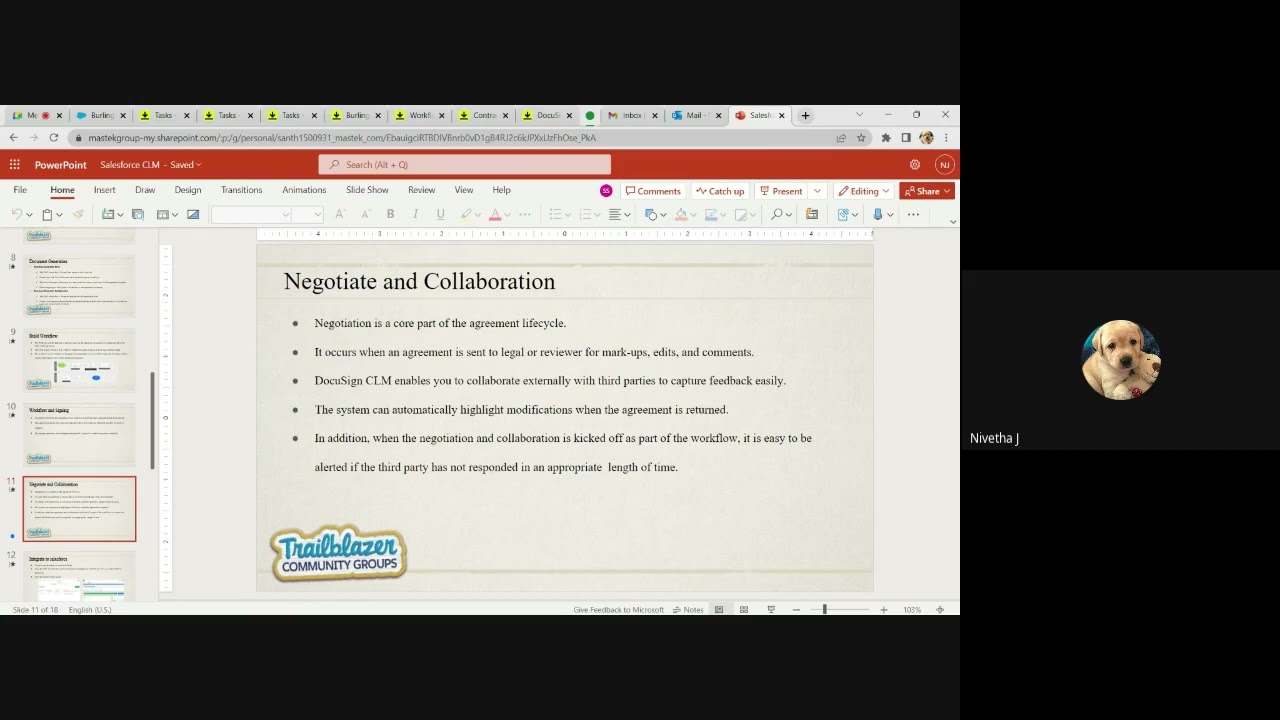Click Fit slide to window icon

pos(940,609)
